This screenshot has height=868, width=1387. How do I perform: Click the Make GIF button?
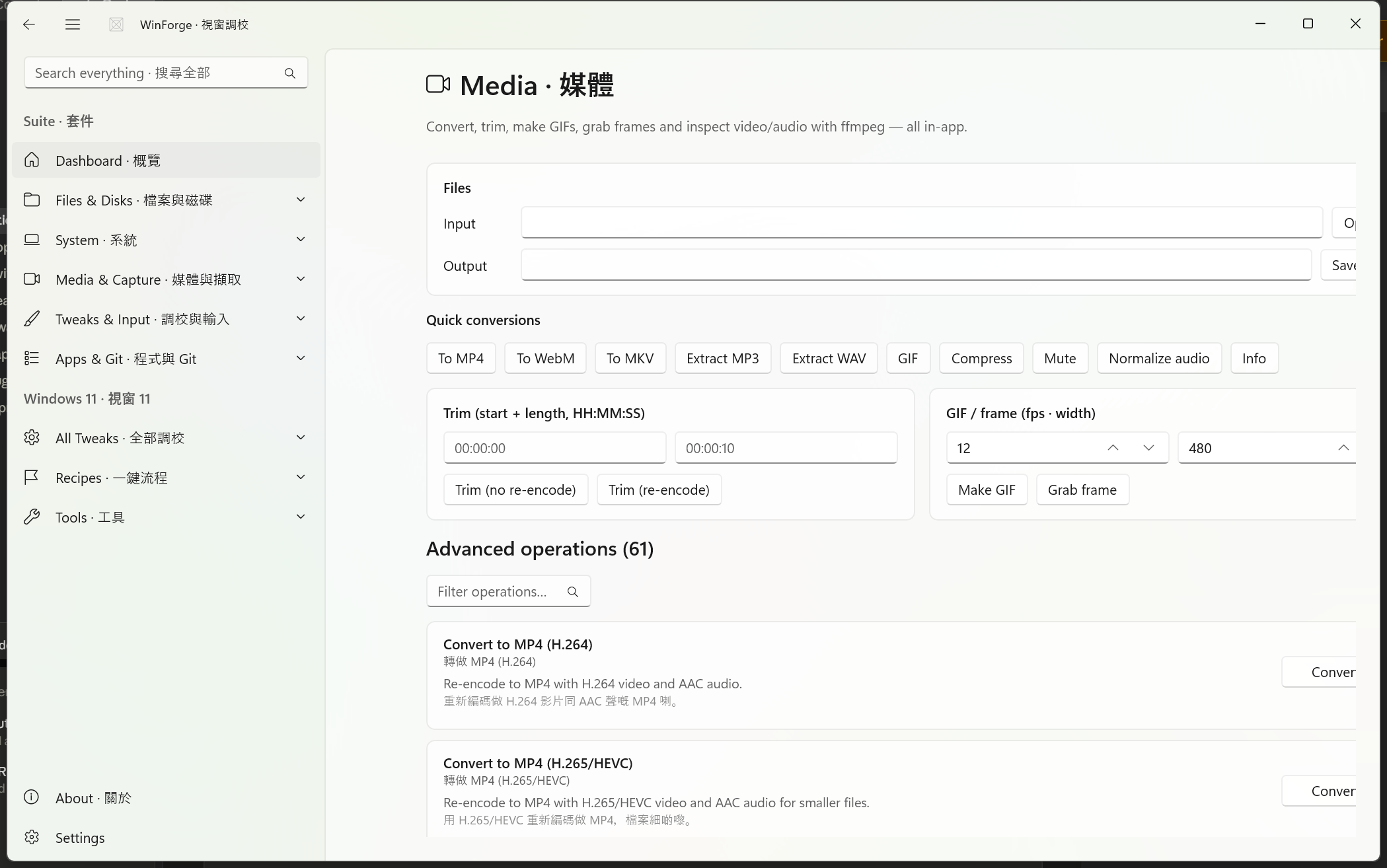tap(987, 489)
